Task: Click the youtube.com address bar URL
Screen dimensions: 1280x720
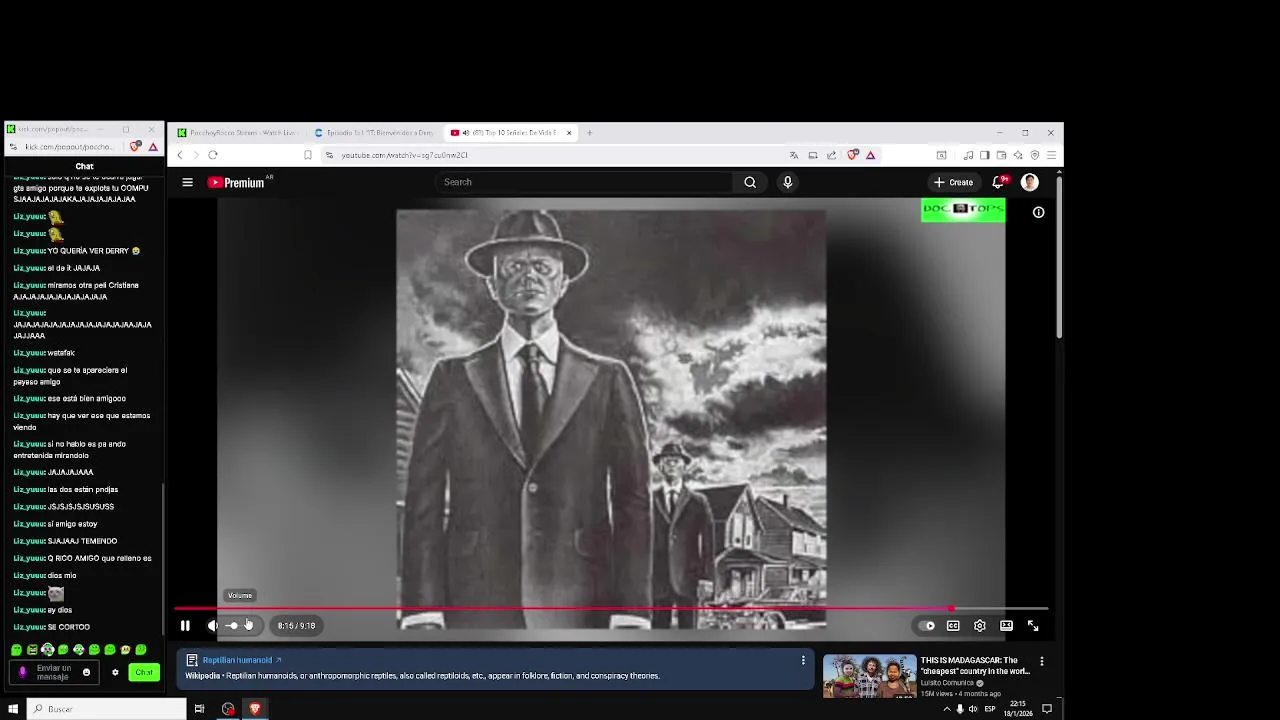Action: (x=404, y=155)
